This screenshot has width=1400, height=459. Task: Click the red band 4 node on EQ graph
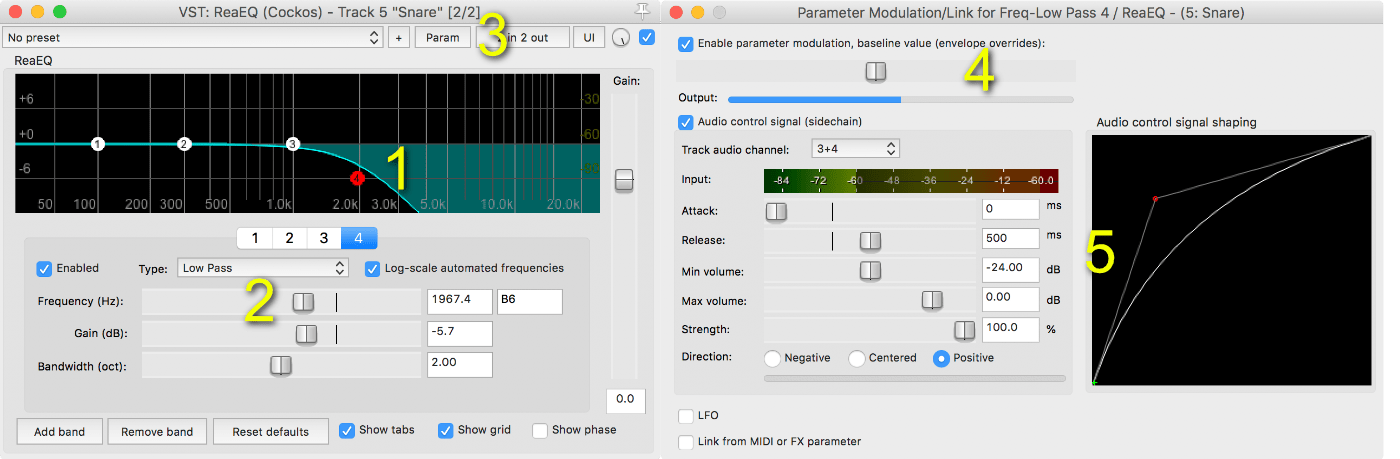(x=357, y=178)
